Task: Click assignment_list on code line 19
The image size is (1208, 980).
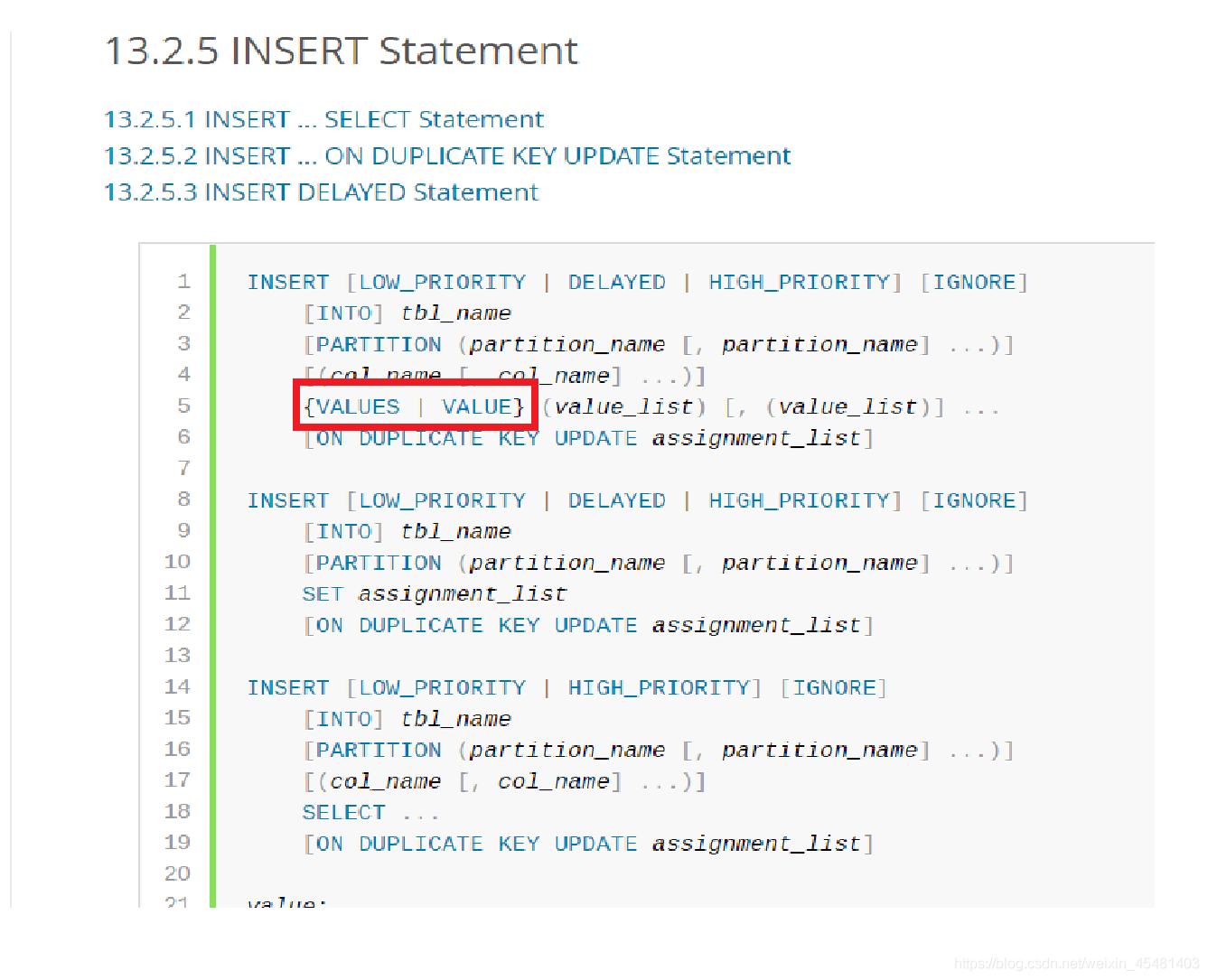Action: pyautogui.click(x=755, y=844)
